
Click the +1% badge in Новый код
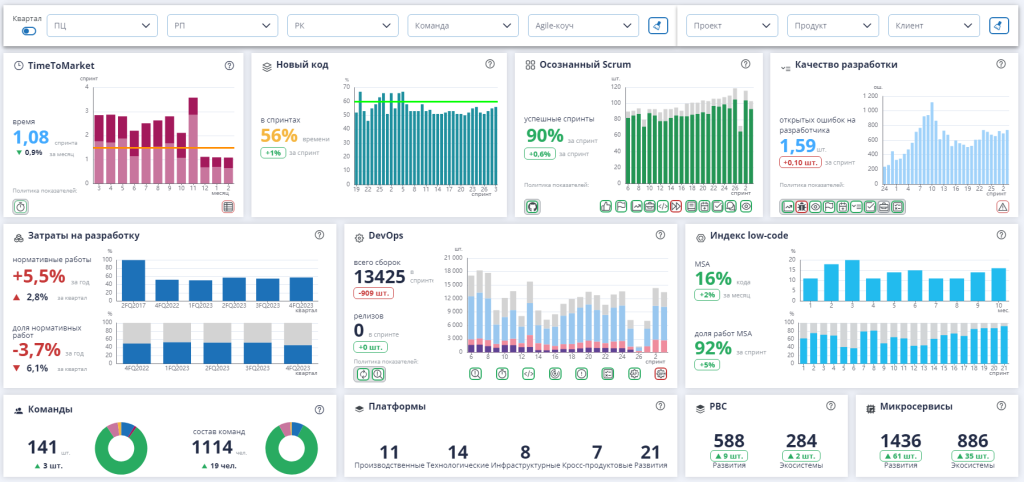tap(272, 153)
